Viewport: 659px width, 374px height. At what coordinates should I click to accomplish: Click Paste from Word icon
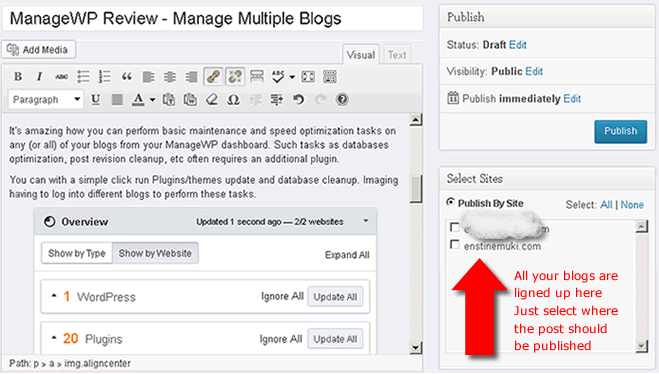click(x=190, y=100)
